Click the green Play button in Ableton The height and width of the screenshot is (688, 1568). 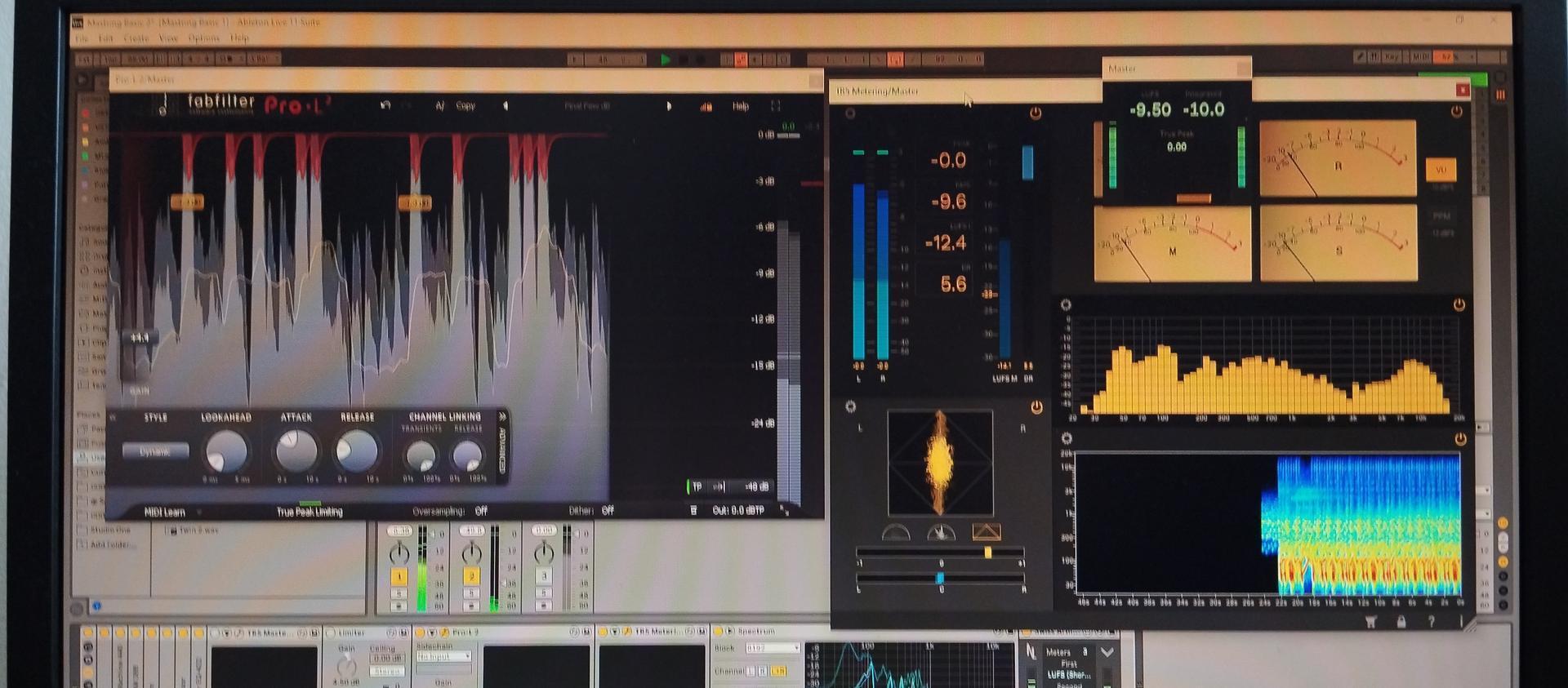pos(666,59)
